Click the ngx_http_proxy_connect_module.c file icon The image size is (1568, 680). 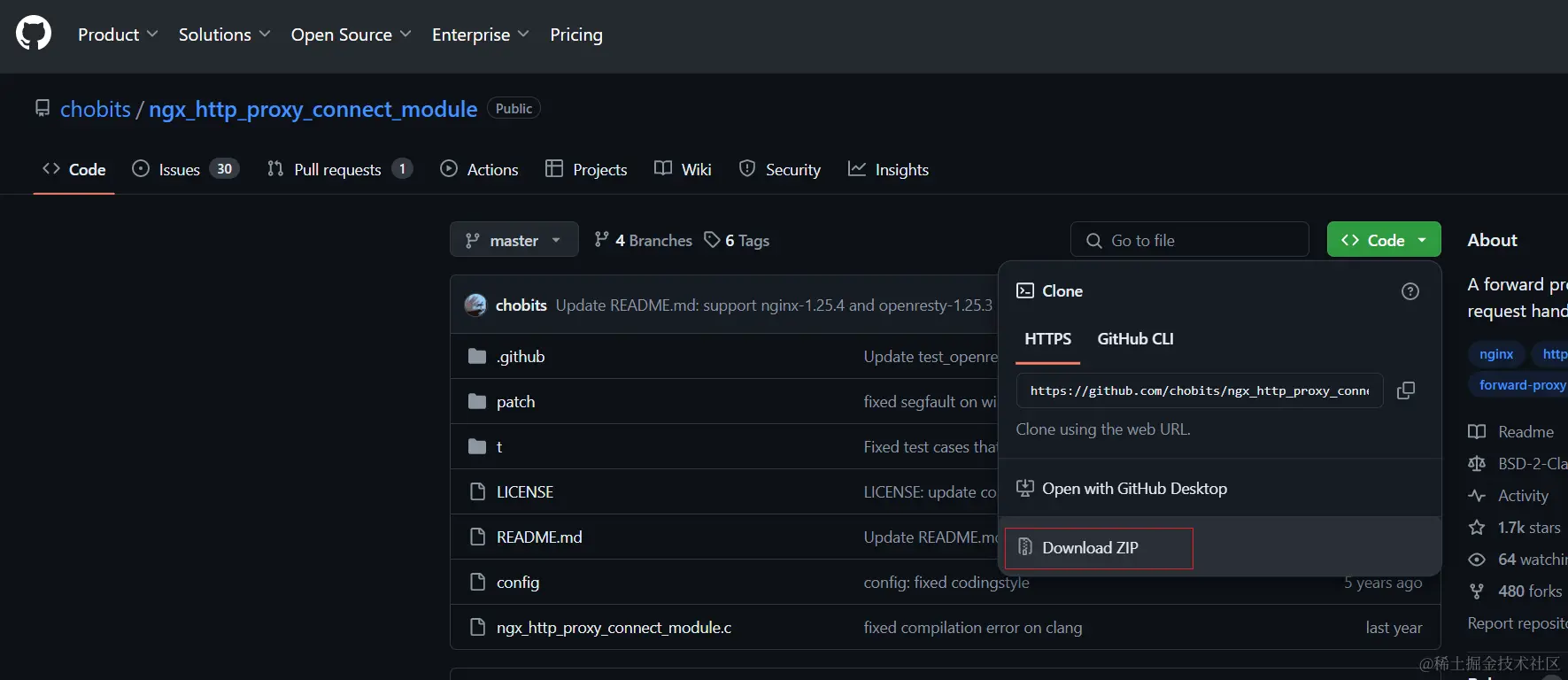click(477, 627)
